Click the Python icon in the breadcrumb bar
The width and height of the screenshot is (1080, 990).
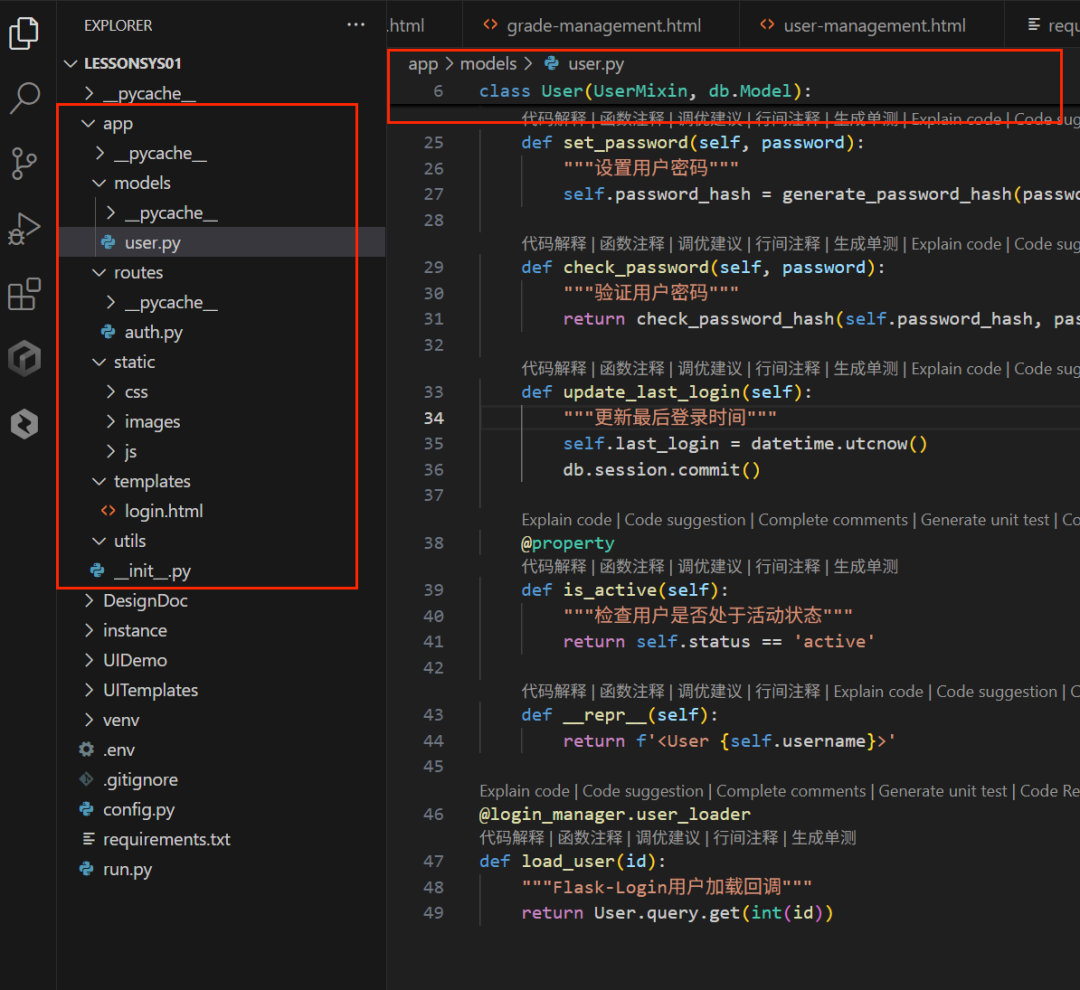pyautogui.click(x=552, y=63)
